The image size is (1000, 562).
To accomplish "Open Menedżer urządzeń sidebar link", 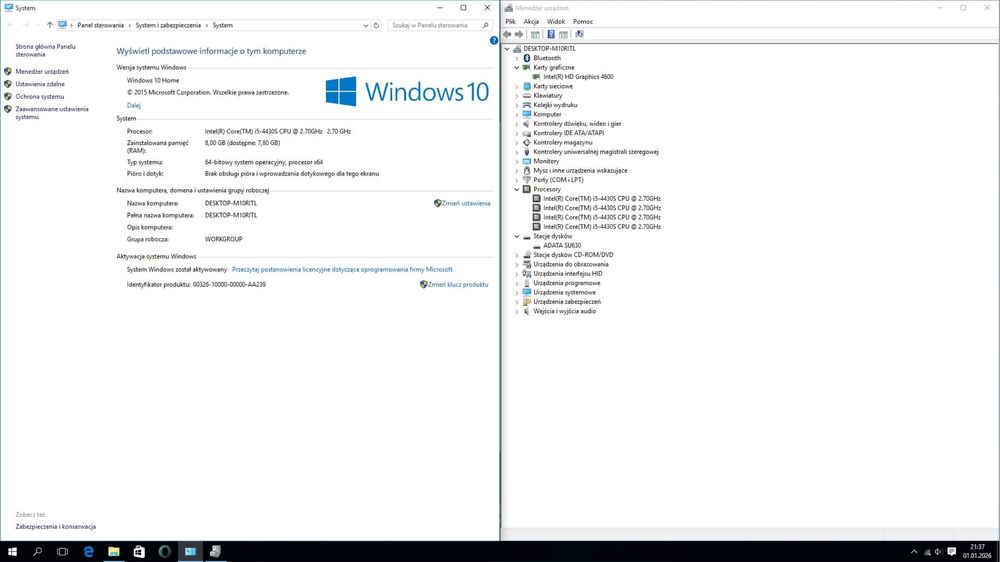I will [42, 71].
